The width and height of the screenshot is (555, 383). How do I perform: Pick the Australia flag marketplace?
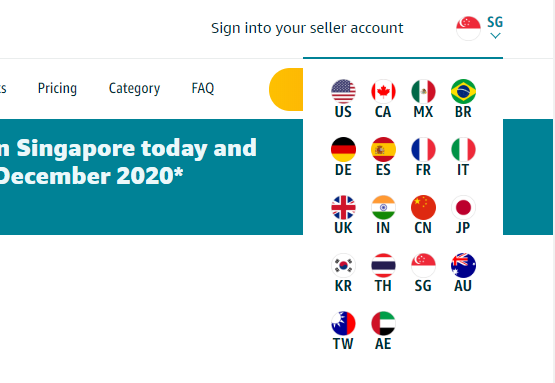(463, 265)
